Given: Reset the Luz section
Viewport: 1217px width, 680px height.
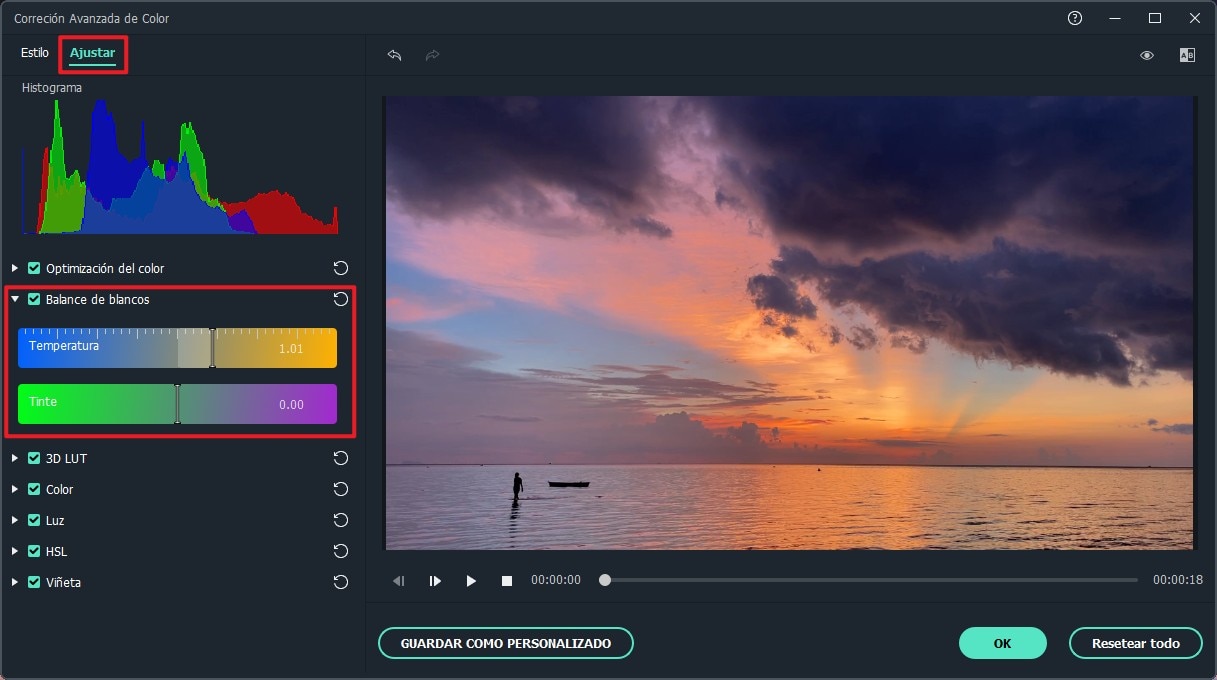Looking at the screenshot, I should coord(341,520).
